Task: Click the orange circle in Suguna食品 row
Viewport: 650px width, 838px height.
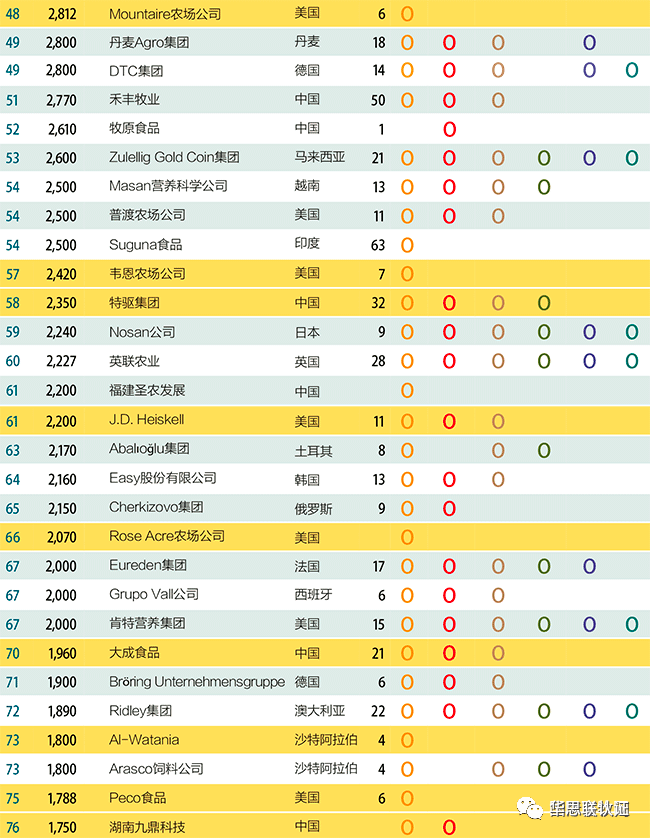Action: click(x=407, y=245)
